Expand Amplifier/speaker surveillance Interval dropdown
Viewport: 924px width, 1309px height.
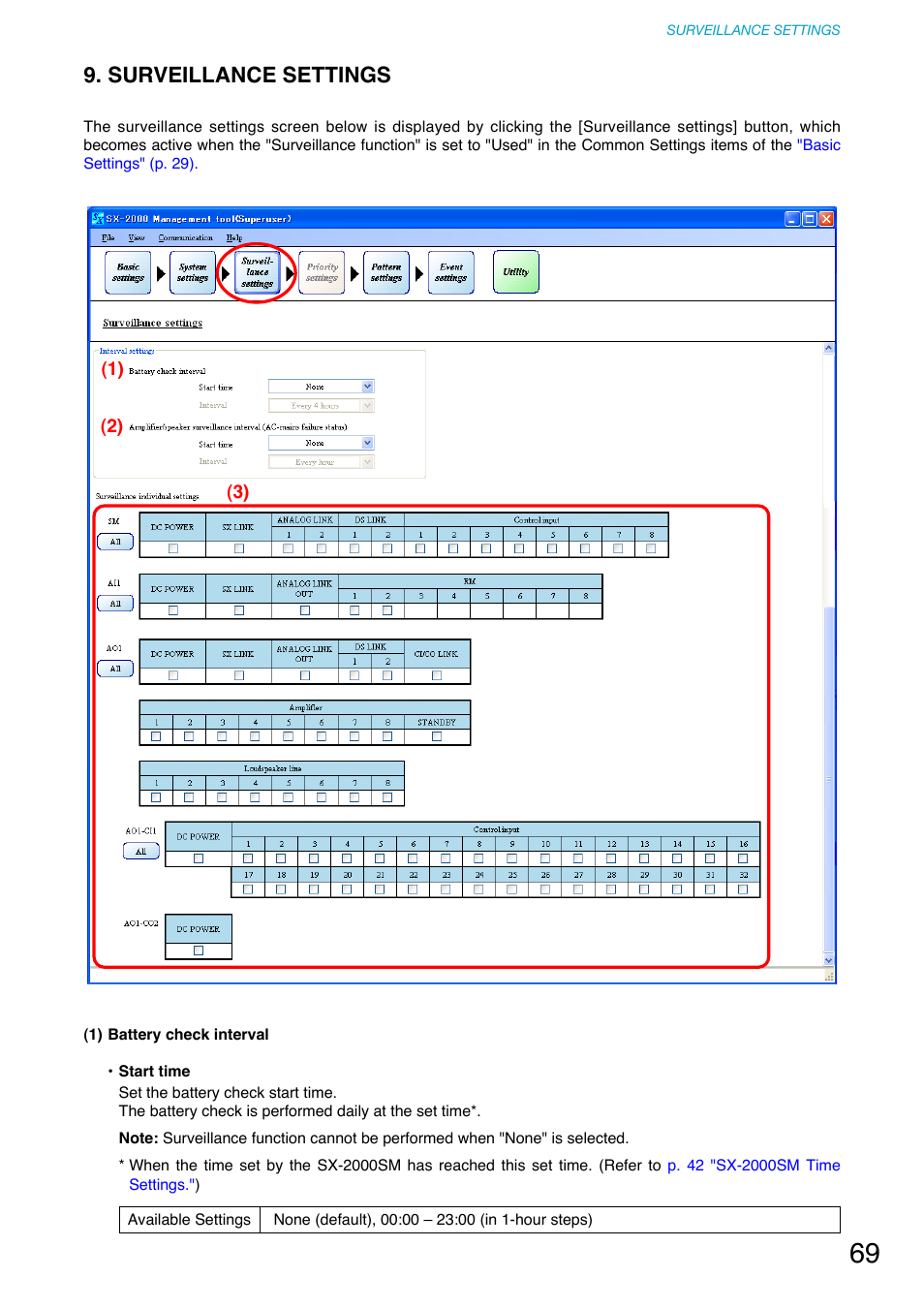368,462
